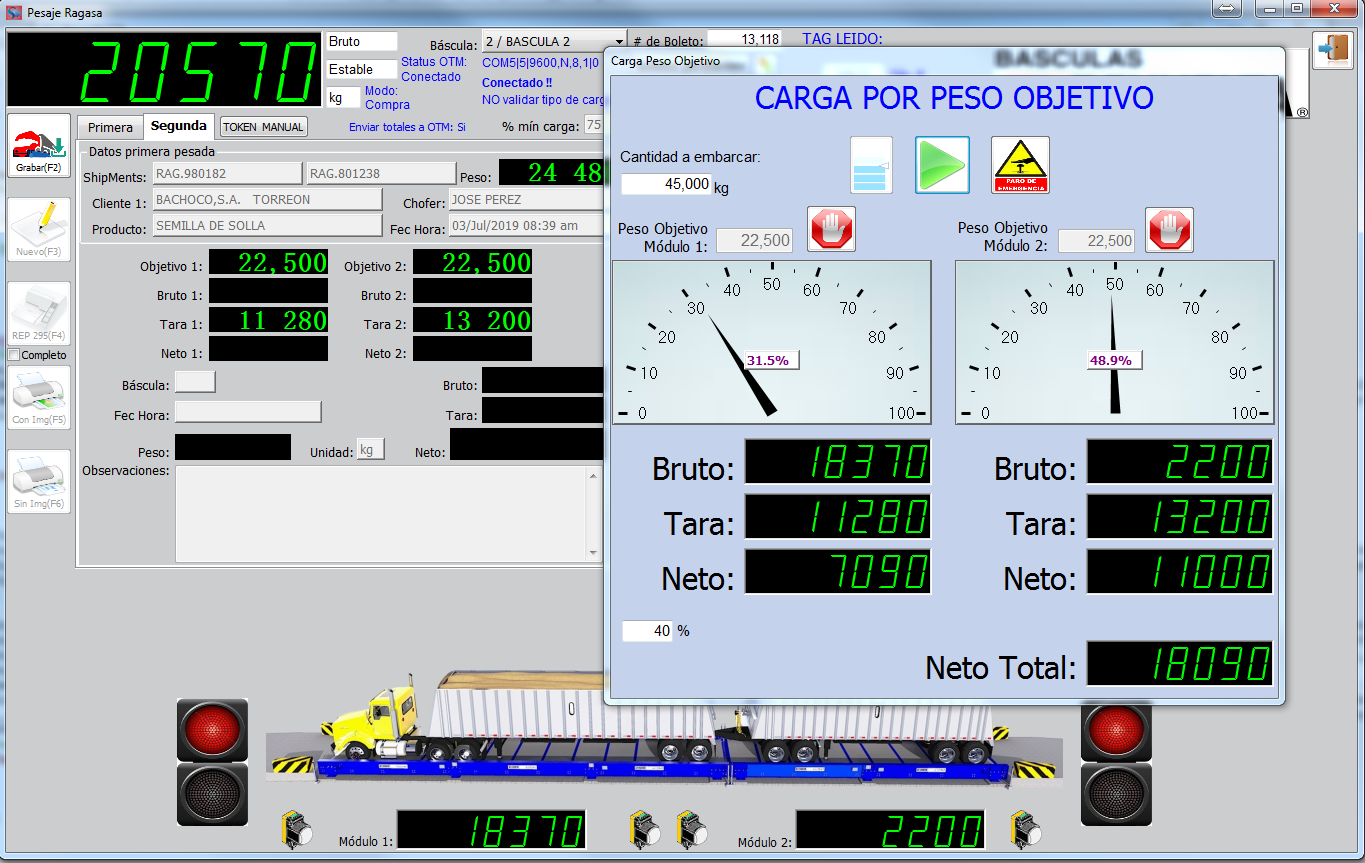
Task: Click the blue stacked bars load icon
Action: click(x=871, y=165)
